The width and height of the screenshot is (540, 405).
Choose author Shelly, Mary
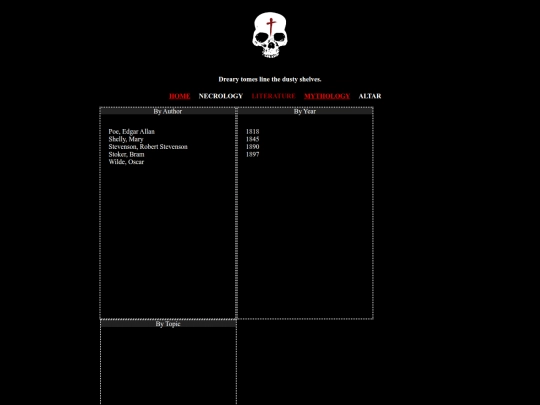click(126, 139)
